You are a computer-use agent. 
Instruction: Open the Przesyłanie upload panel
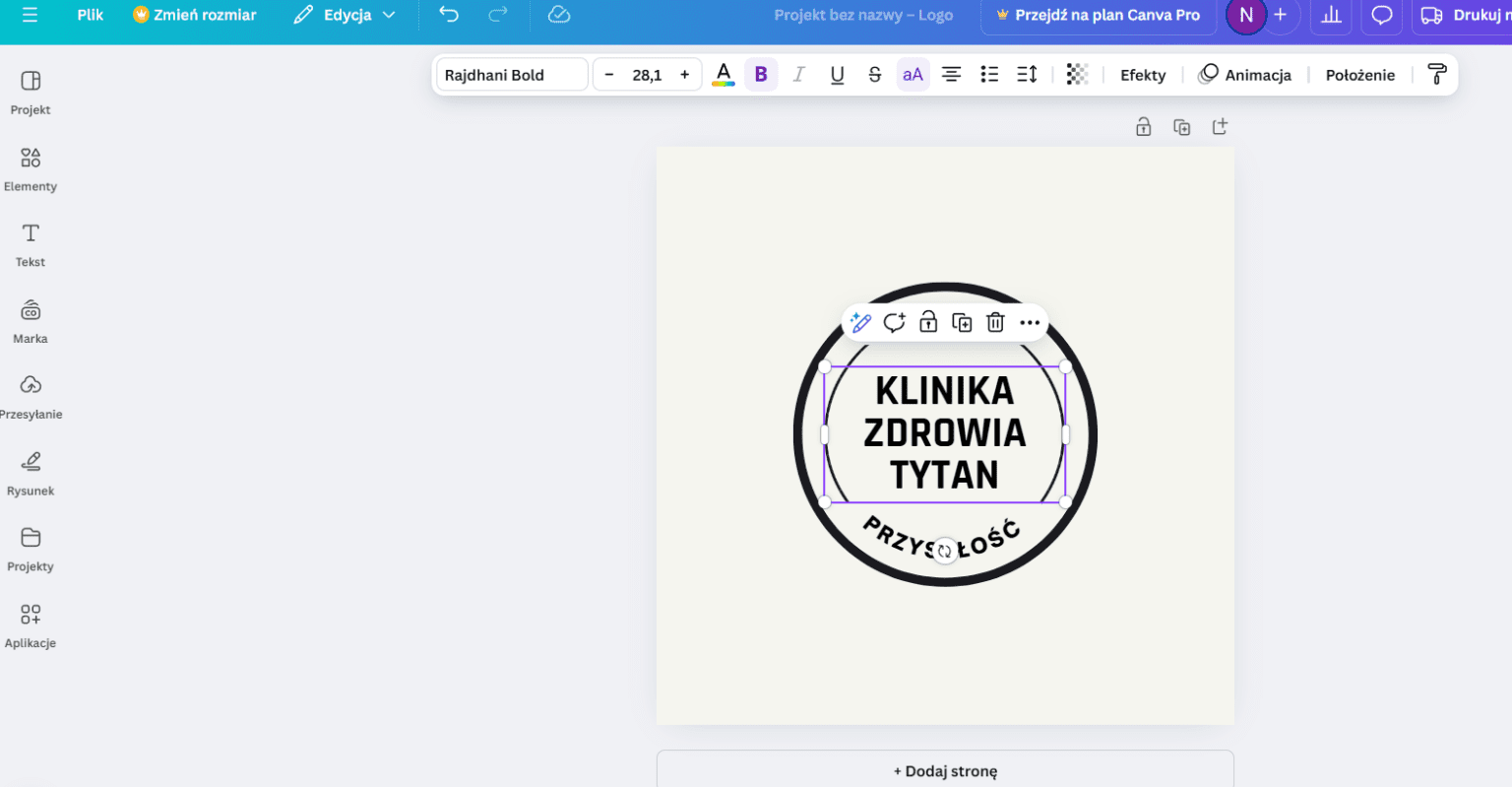pyautogui.click(x=30, y=395)
